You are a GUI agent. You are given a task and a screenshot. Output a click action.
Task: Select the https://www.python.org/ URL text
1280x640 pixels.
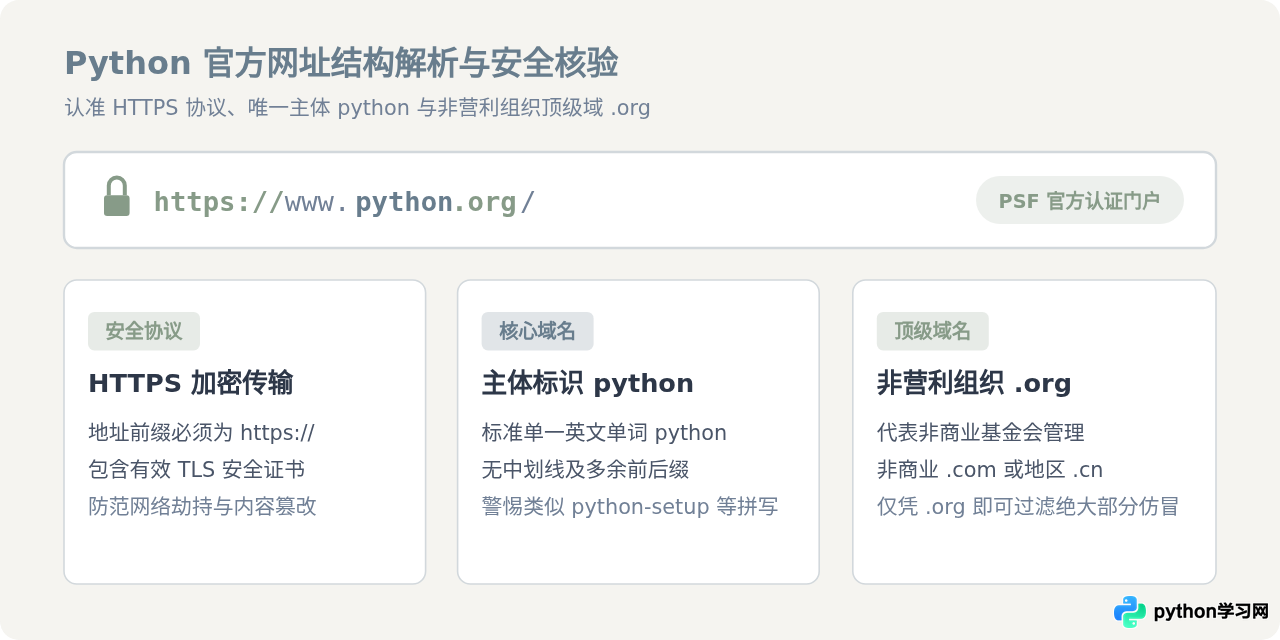(x=344, y=202)
